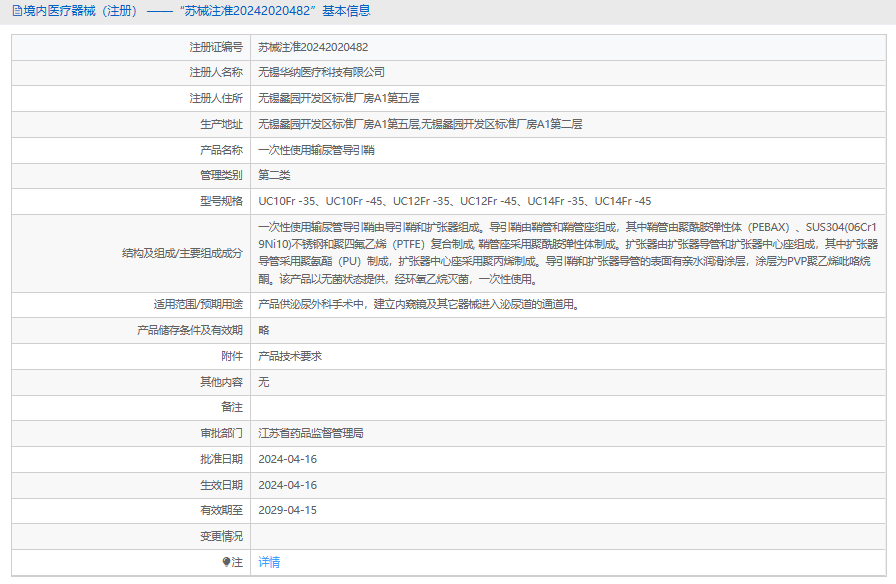This screenshot has width=896, height=584.
Task: Click the 适用范围/预期用途 label
Action: coord(198,305)
